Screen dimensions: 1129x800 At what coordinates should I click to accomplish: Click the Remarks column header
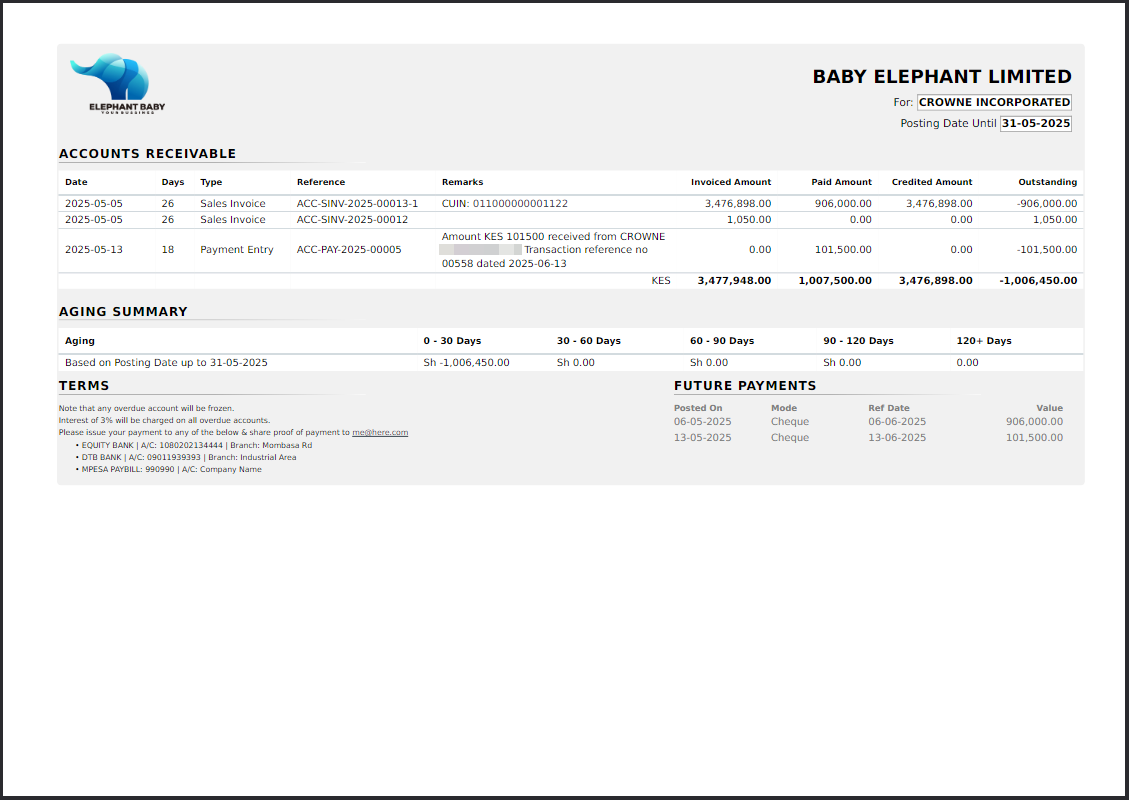click(x=462, y=182)
